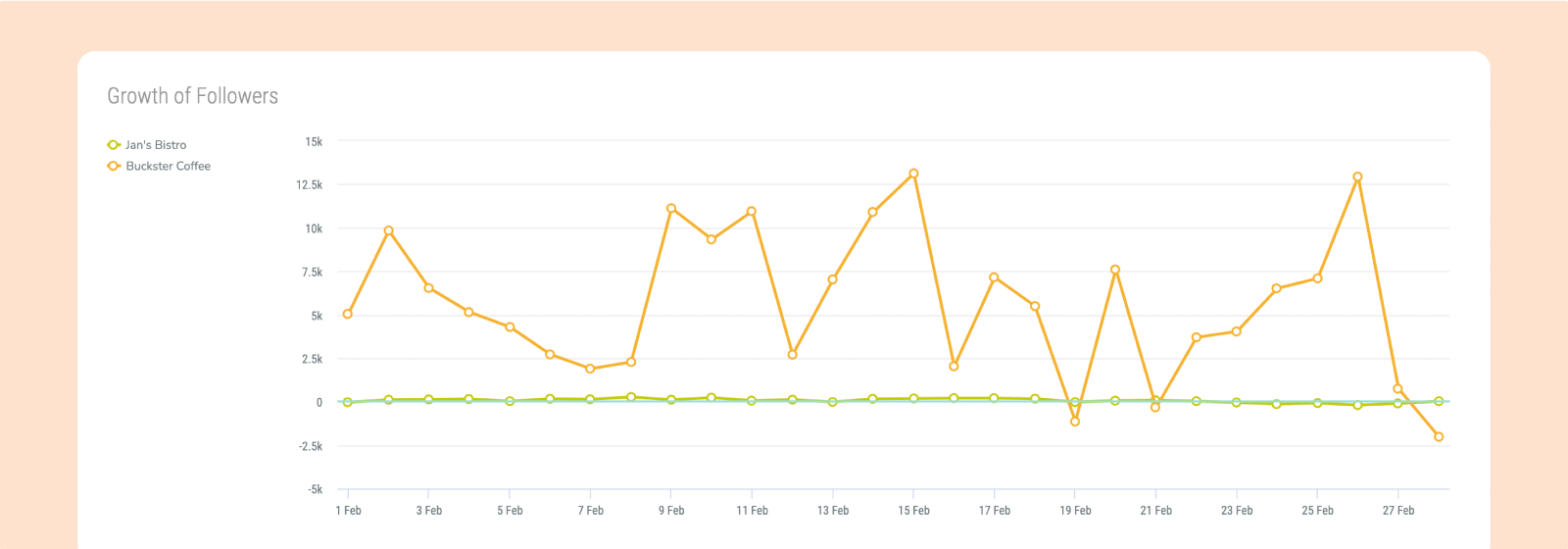Select Buckster Coffee's 1 Feb data point

(348, 314)
